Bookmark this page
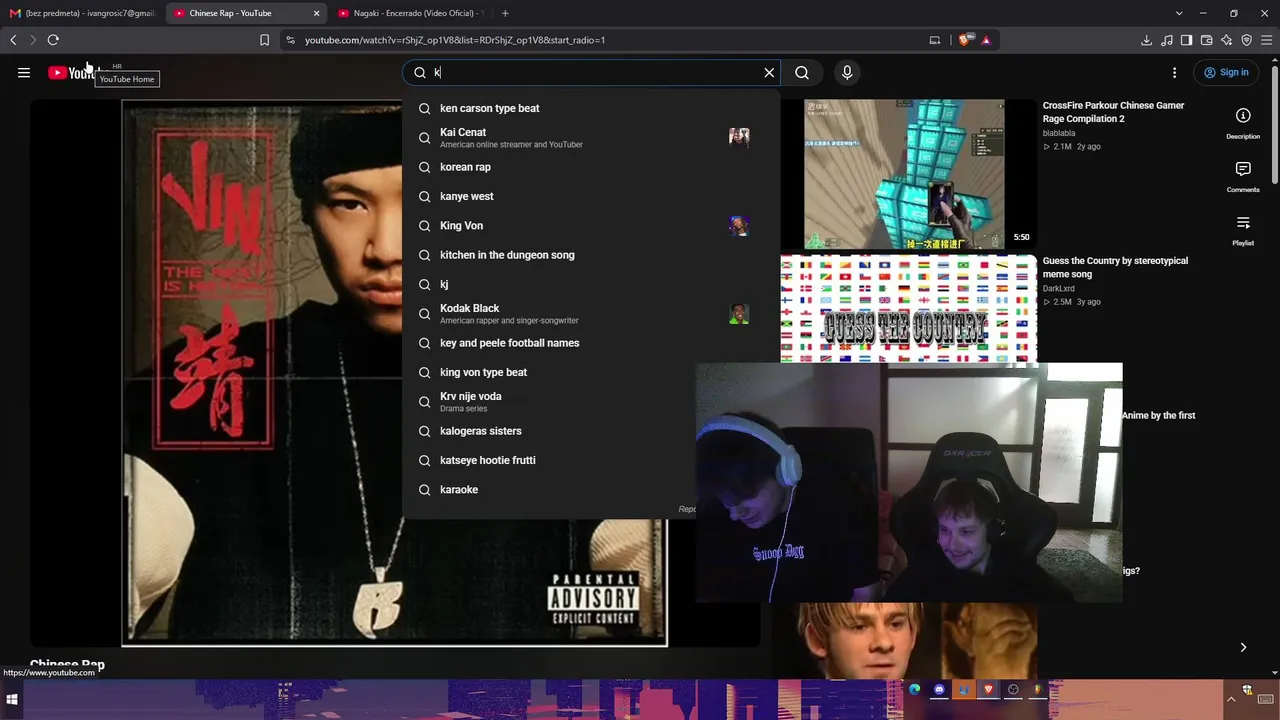 pyautogui.click(x=264, y=40)
